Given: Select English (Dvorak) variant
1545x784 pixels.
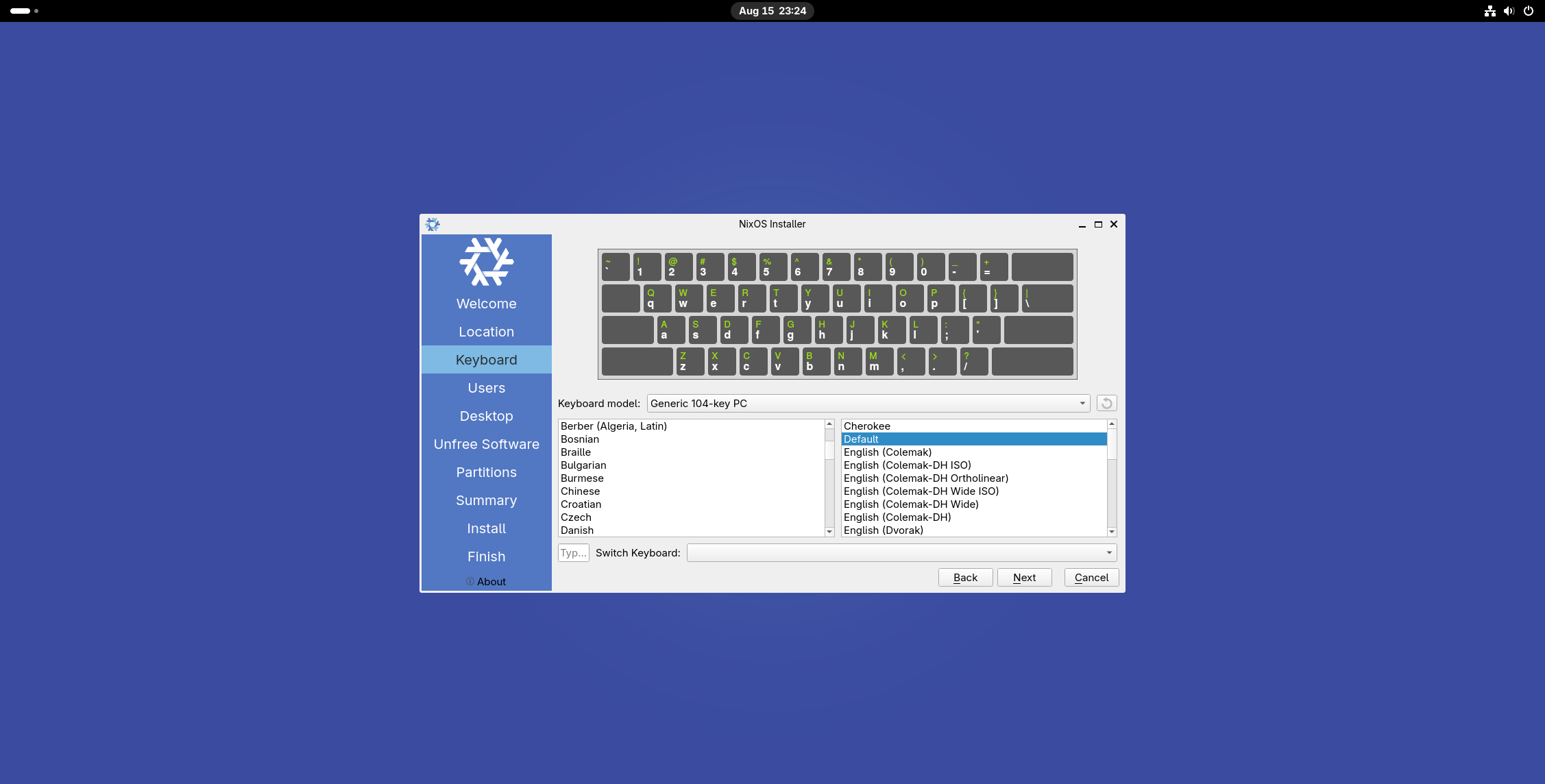Looking at the screenshot, I should click(x=974, y=530).
